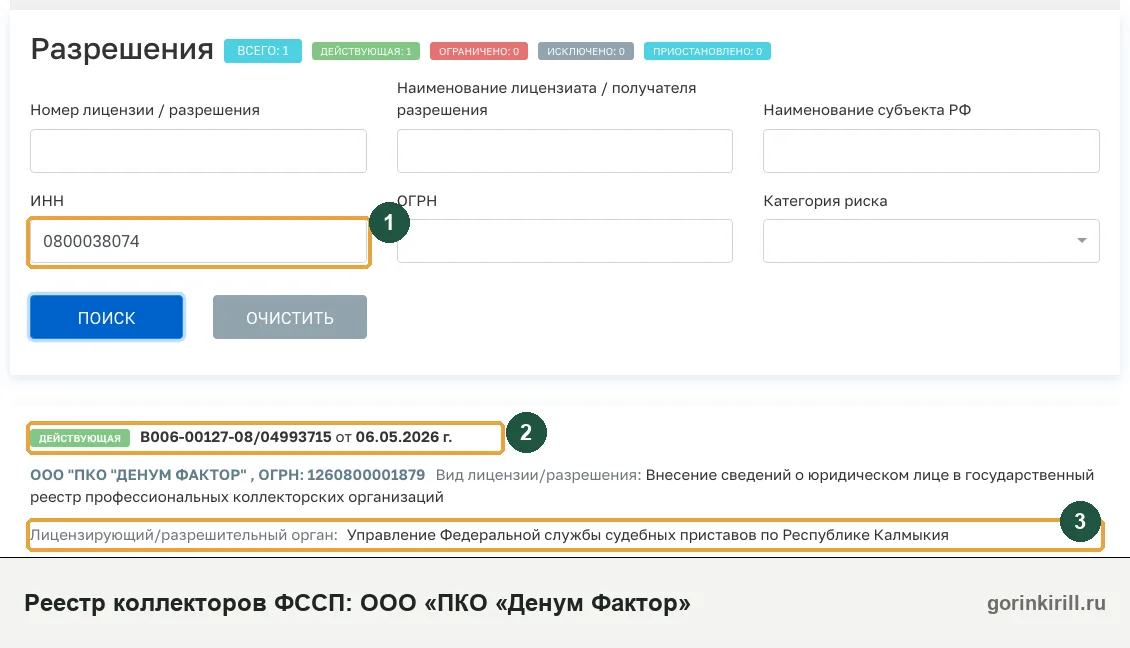The image size is (1130, 648).
Task: Click the Категория риска label
Action: pos(825,201)
